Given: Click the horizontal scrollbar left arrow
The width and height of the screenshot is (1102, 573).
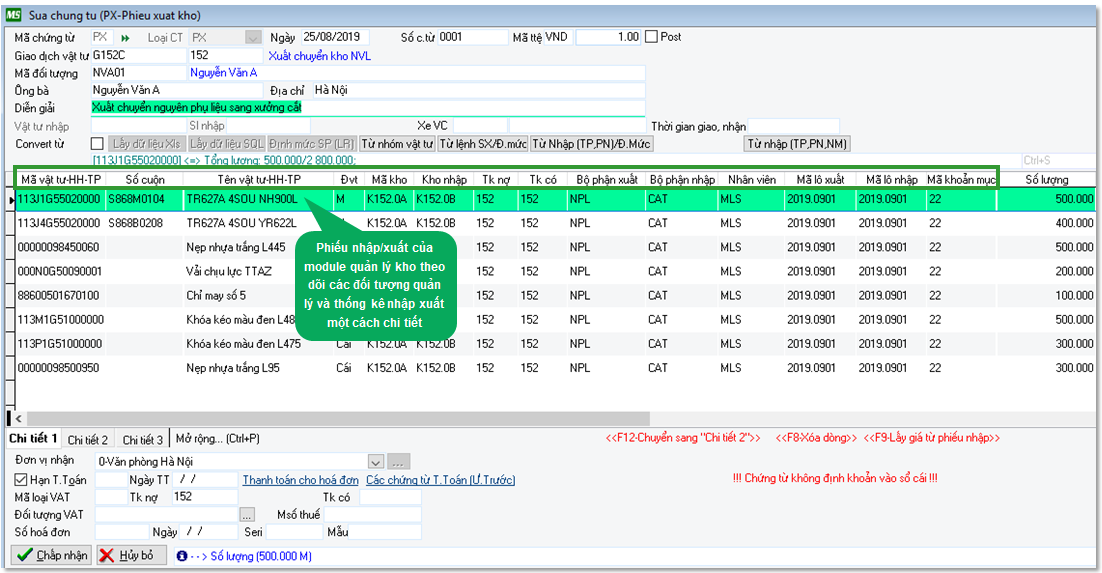Looking at the screenshot, I should coord(18,418).
